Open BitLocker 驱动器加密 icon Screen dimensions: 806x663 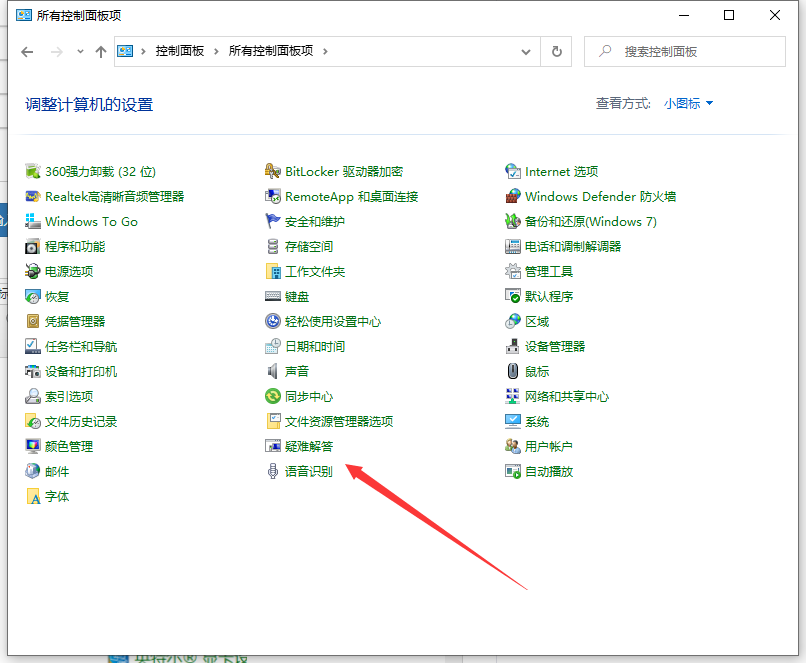pos(273,171)
